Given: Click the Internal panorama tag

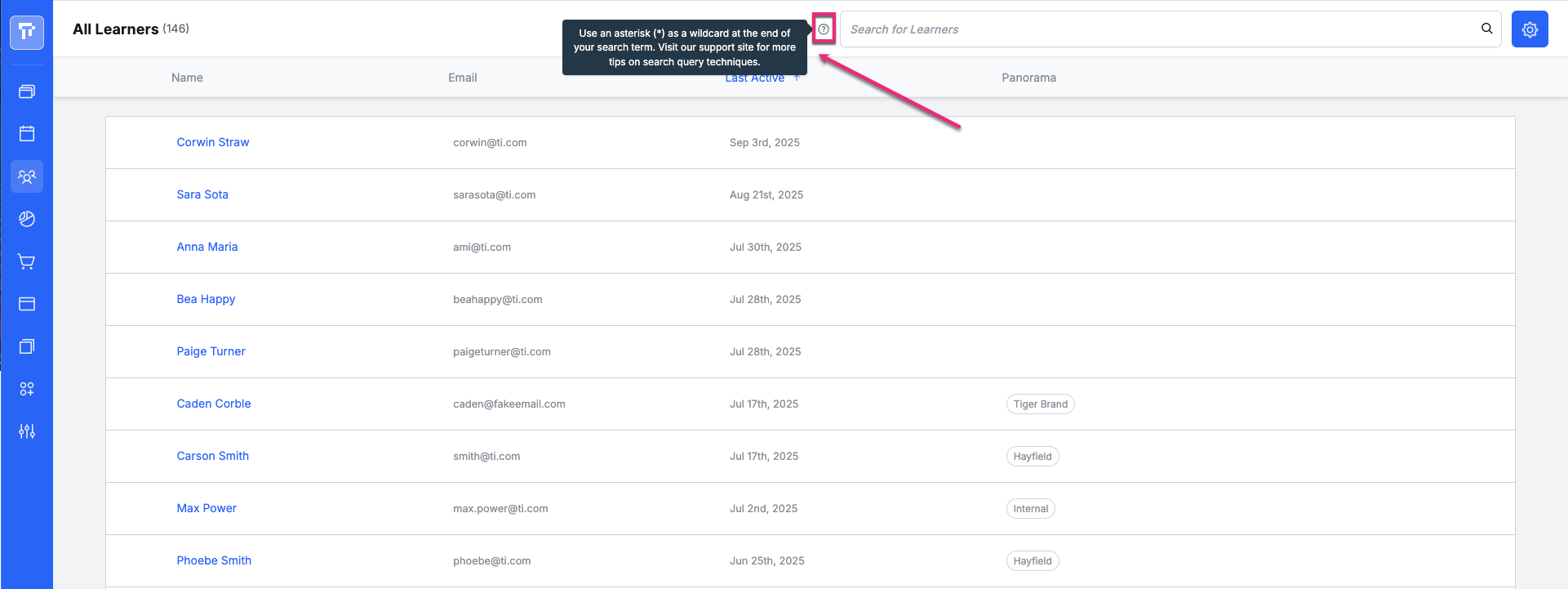Looking at the screenshot, I should (1030, 509).
